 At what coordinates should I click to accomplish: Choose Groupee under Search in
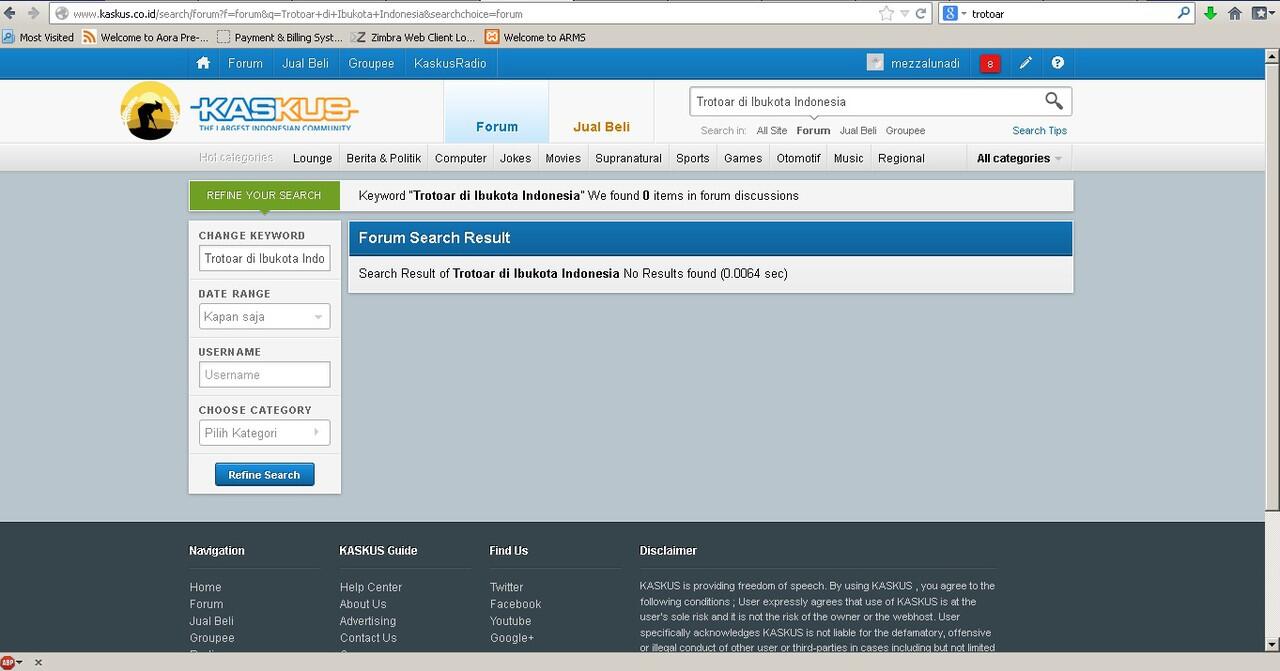pos(905,131)
